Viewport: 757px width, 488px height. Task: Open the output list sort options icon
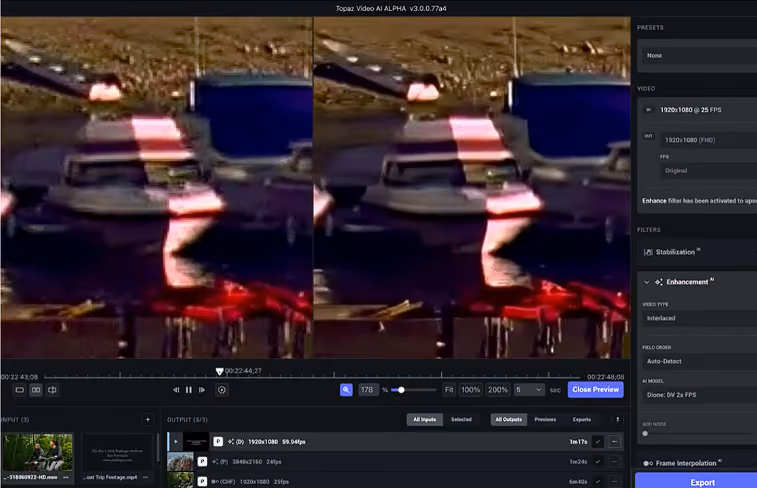tap(617, 419)
